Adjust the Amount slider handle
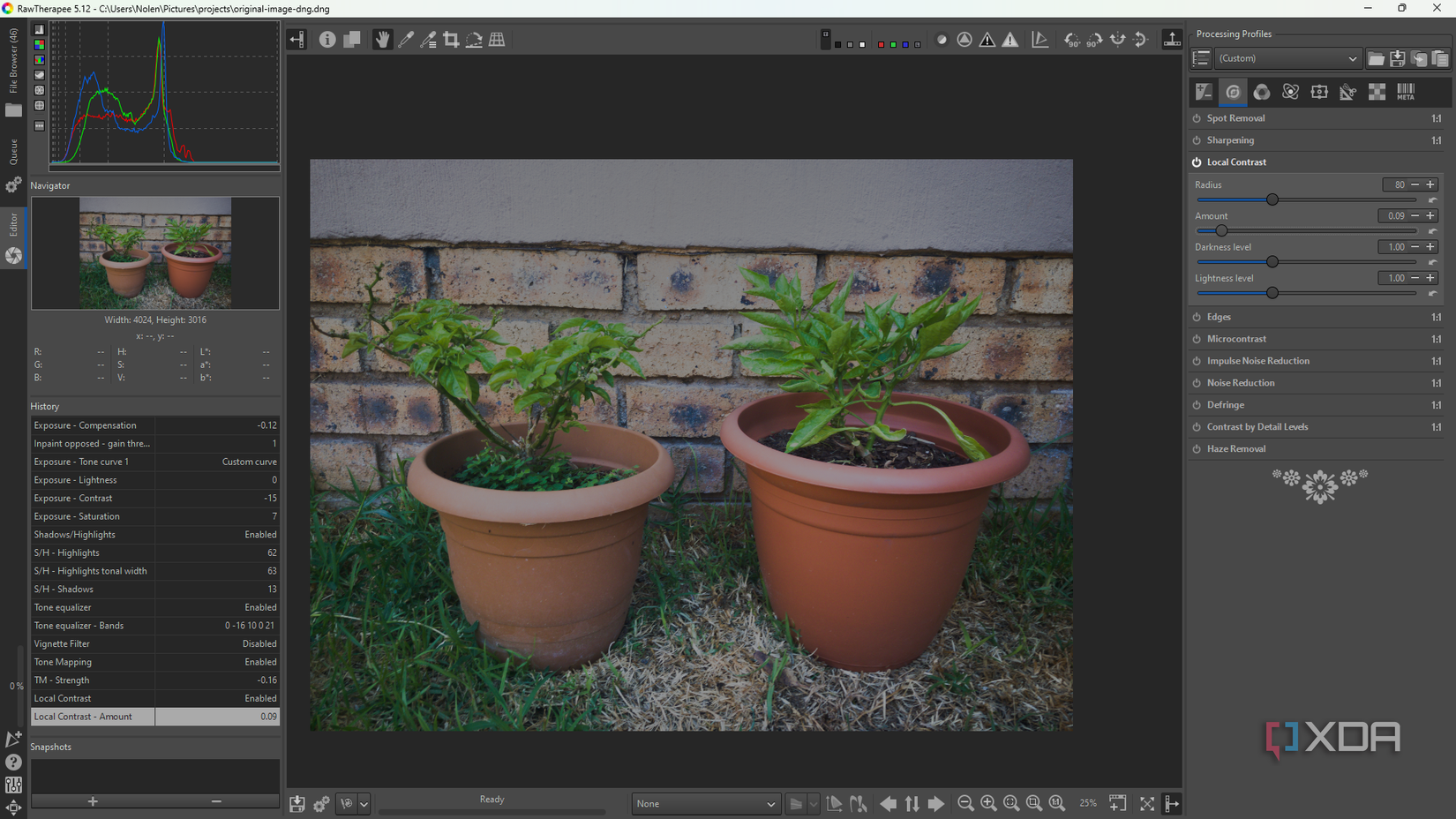The width and height of the screenshot is (1456, 819). pyautogui.click(x=1221, y=230)
